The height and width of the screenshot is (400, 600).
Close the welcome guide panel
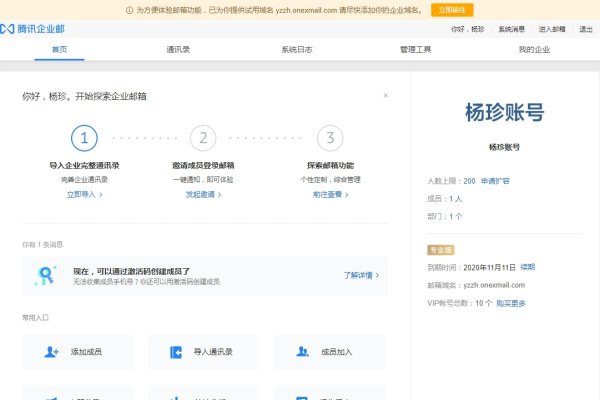(386, 95)
